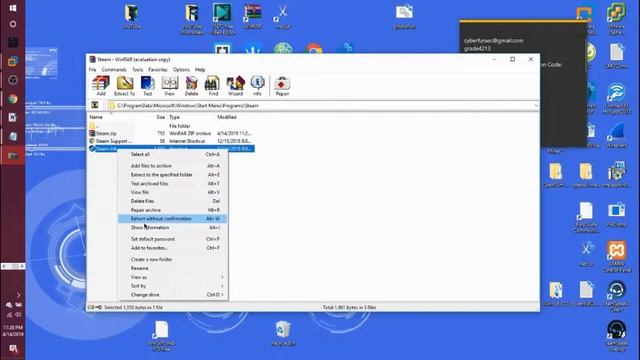Open the Tools menu
640x360 pixels.
(x=138, y=70)
